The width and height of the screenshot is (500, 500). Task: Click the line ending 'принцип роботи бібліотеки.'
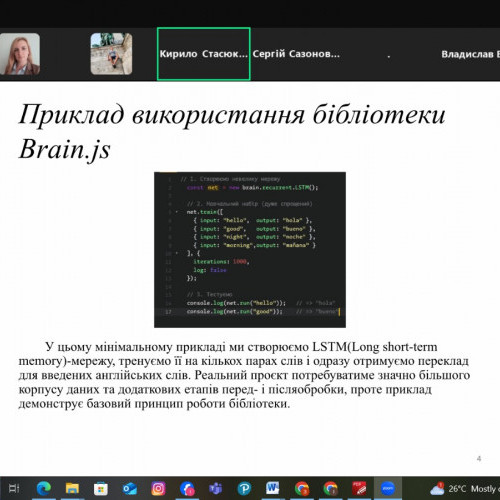(154, 404)
